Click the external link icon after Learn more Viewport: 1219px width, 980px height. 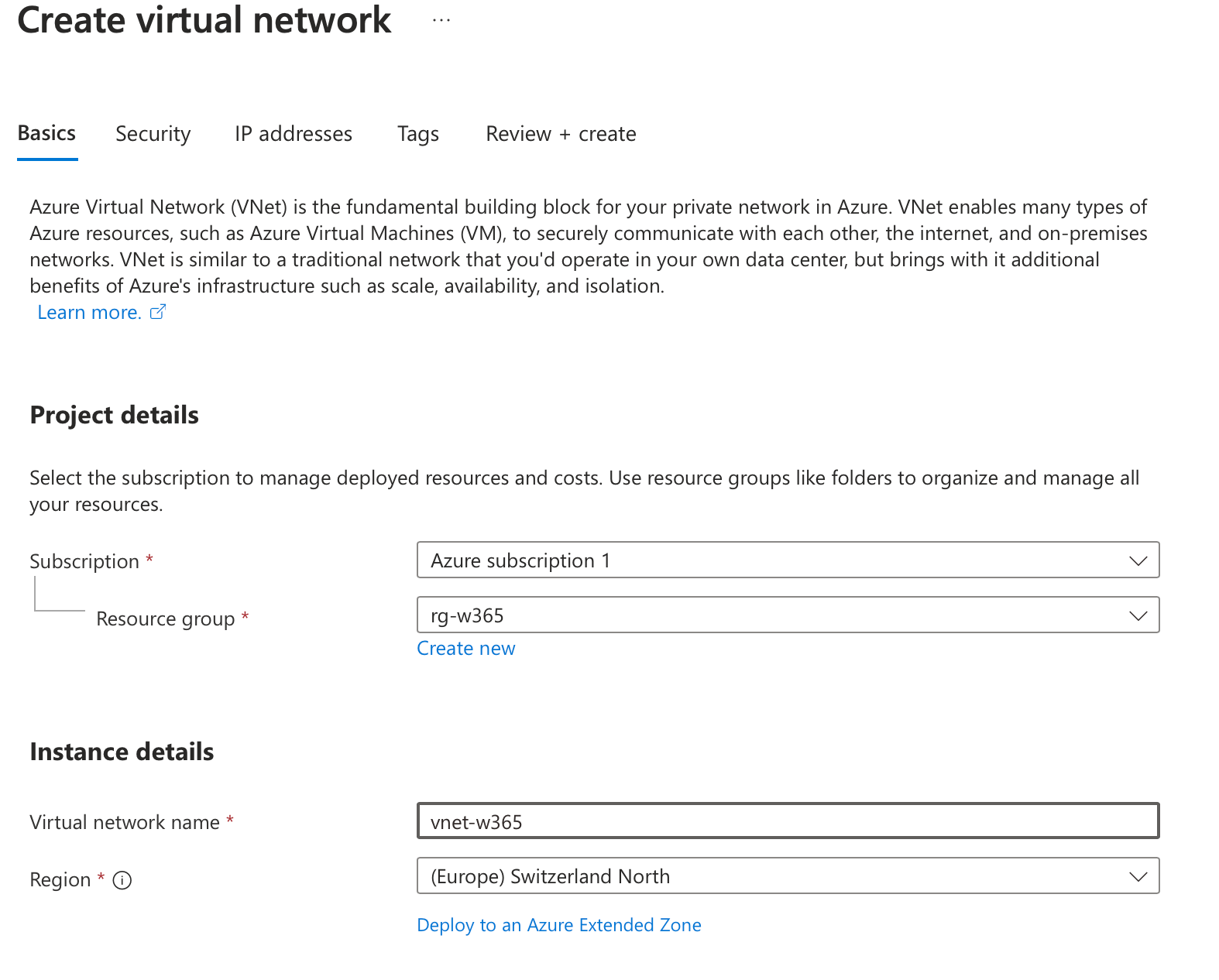[x=158, y=312]
